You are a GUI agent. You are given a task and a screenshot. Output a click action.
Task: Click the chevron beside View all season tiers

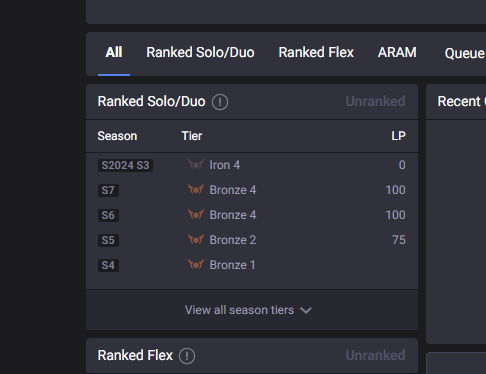[306, 311]
